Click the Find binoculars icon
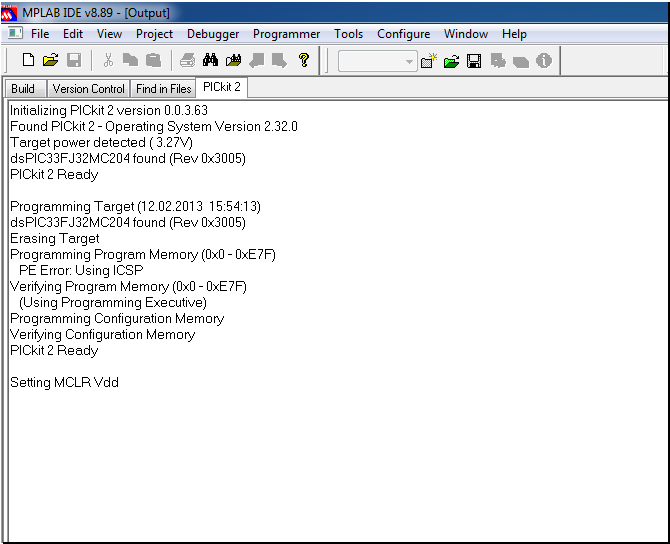The image size is (670, 544). [210, 60]
